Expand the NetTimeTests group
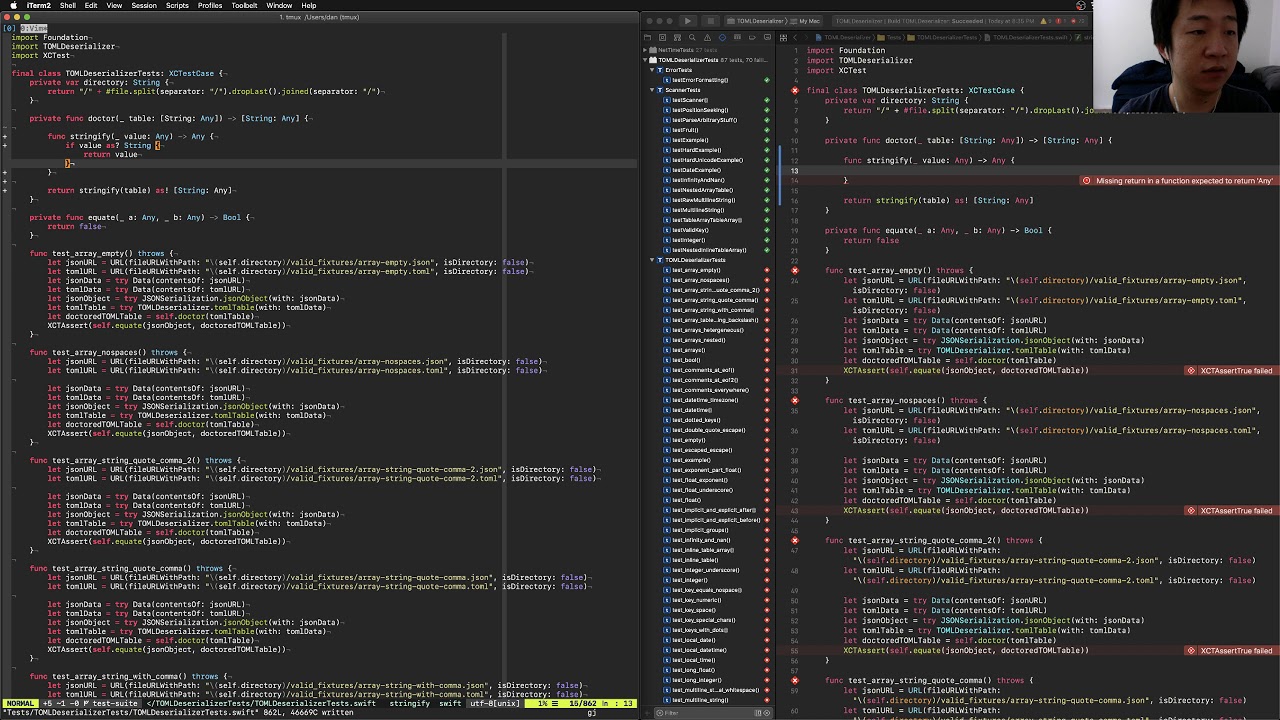1280x720 pixels. [x=645, y=50]
